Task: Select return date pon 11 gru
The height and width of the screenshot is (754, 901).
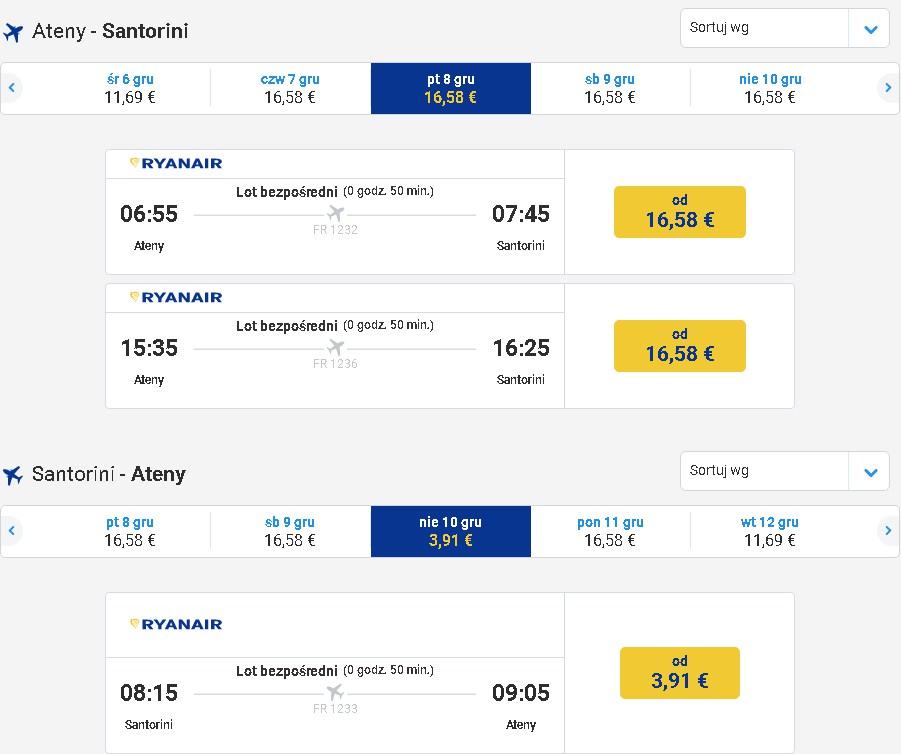Action: click(610, 532)
